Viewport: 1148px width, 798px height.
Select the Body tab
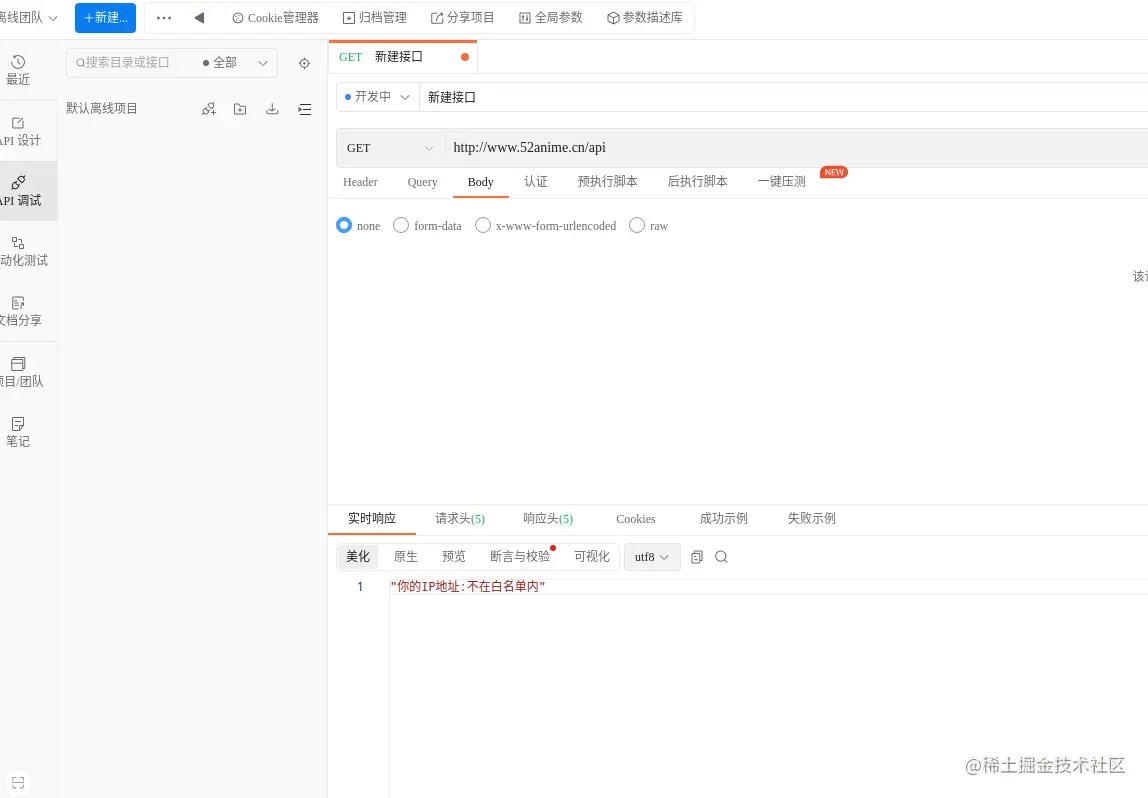[x=480, y=182]
